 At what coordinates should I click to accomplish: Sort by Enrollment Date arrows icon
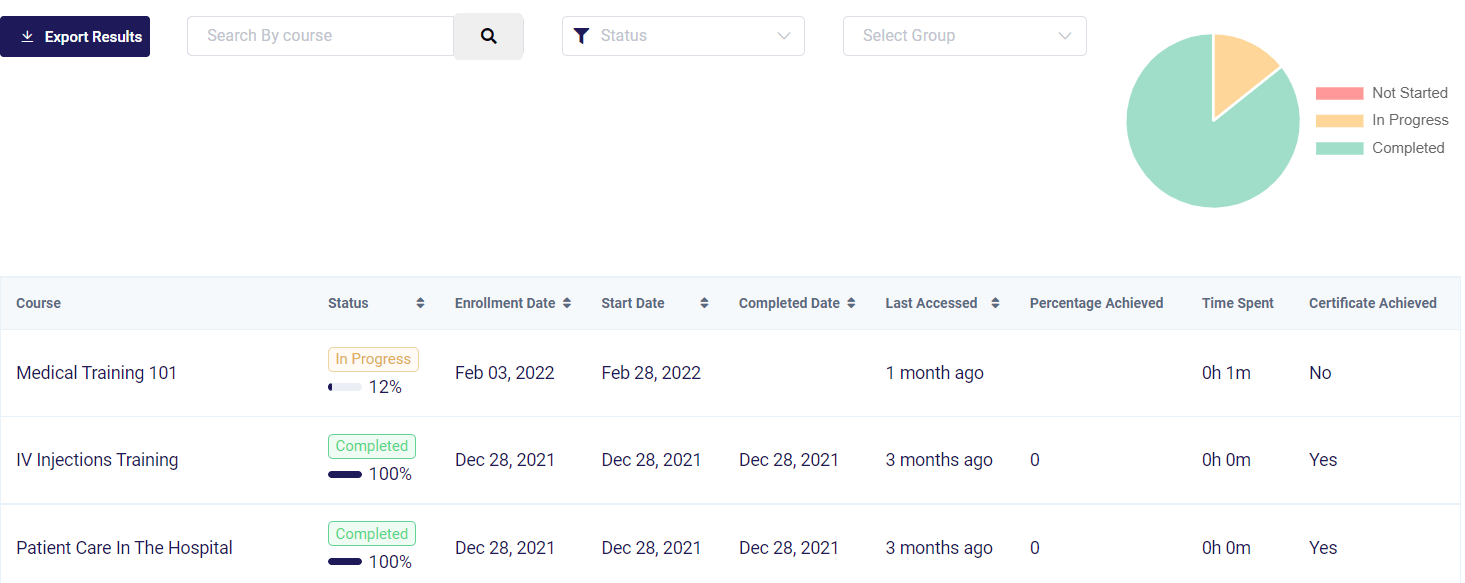tap(567, 303)
